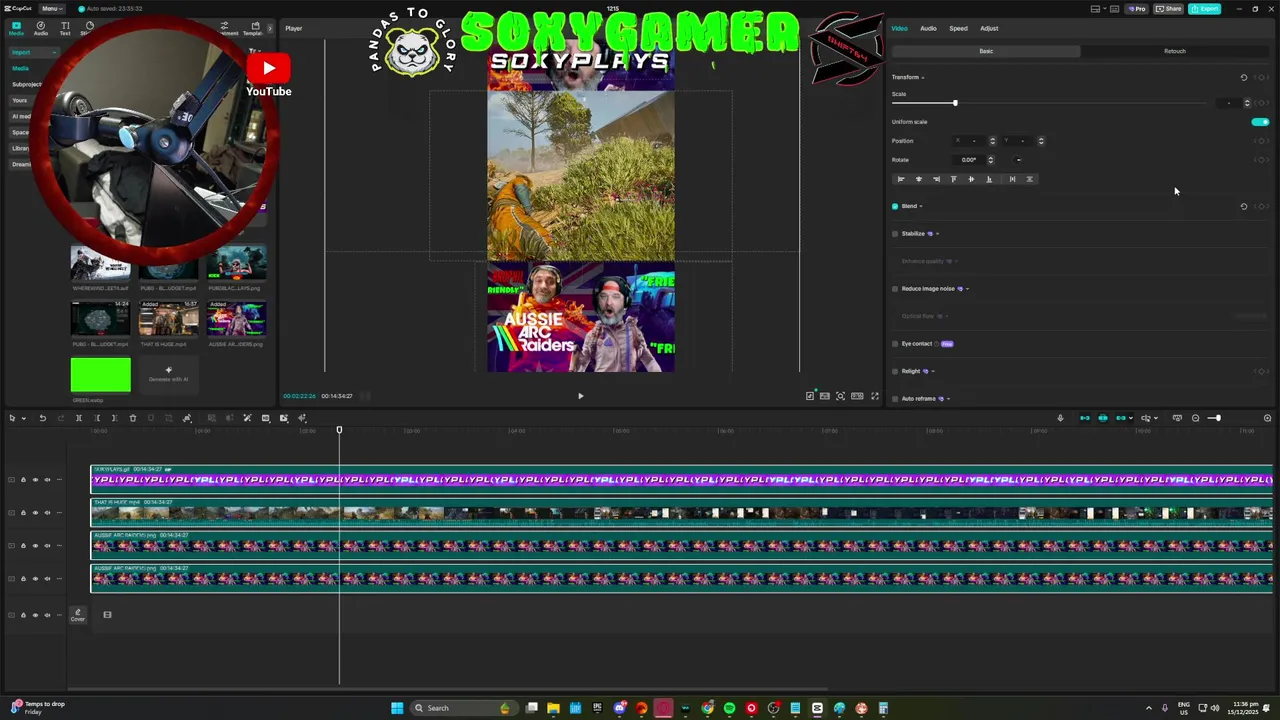
Task: Open the Retouch sub-tab
Action: (x=1174, y=51)
